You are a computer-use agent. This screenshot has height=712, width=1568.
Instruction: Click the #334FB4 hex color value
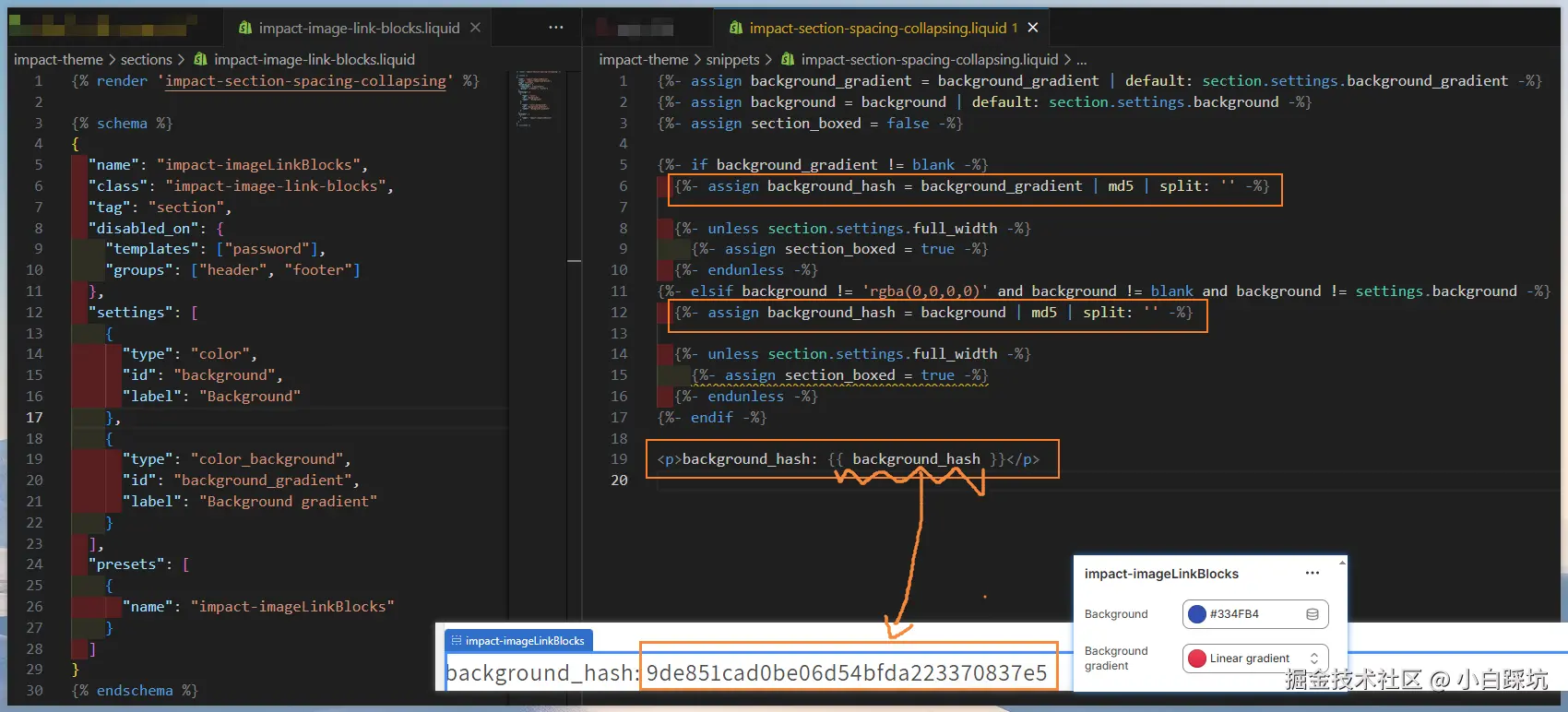[x=1234, y=614]
